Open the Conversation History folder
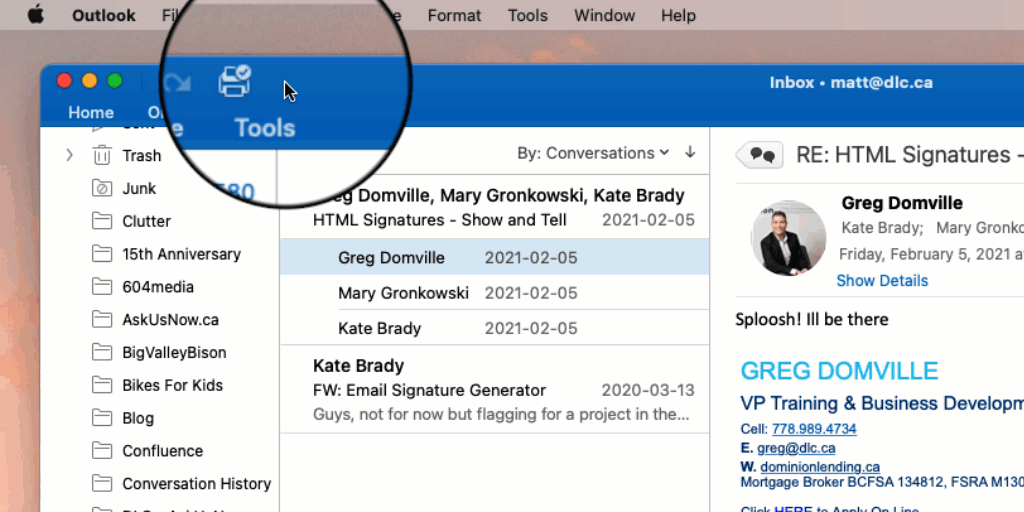The height and width of the screenshot is (512, 1024). pyautogui.click(x=197, y=484)
